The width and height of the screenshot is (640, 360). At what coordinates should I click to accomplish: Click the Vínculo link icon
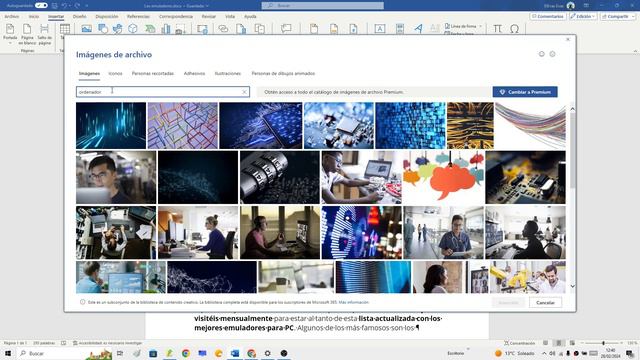pos(223,29)
